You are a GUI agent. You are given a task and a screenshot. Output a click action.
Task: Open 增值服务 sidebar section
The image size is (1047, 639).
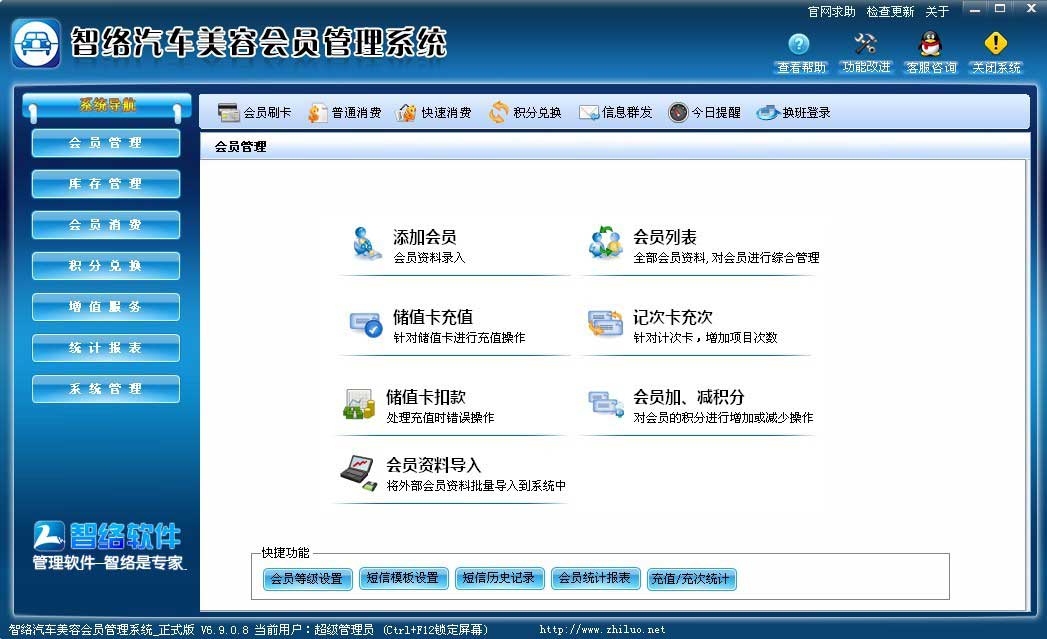click(106, 307)
